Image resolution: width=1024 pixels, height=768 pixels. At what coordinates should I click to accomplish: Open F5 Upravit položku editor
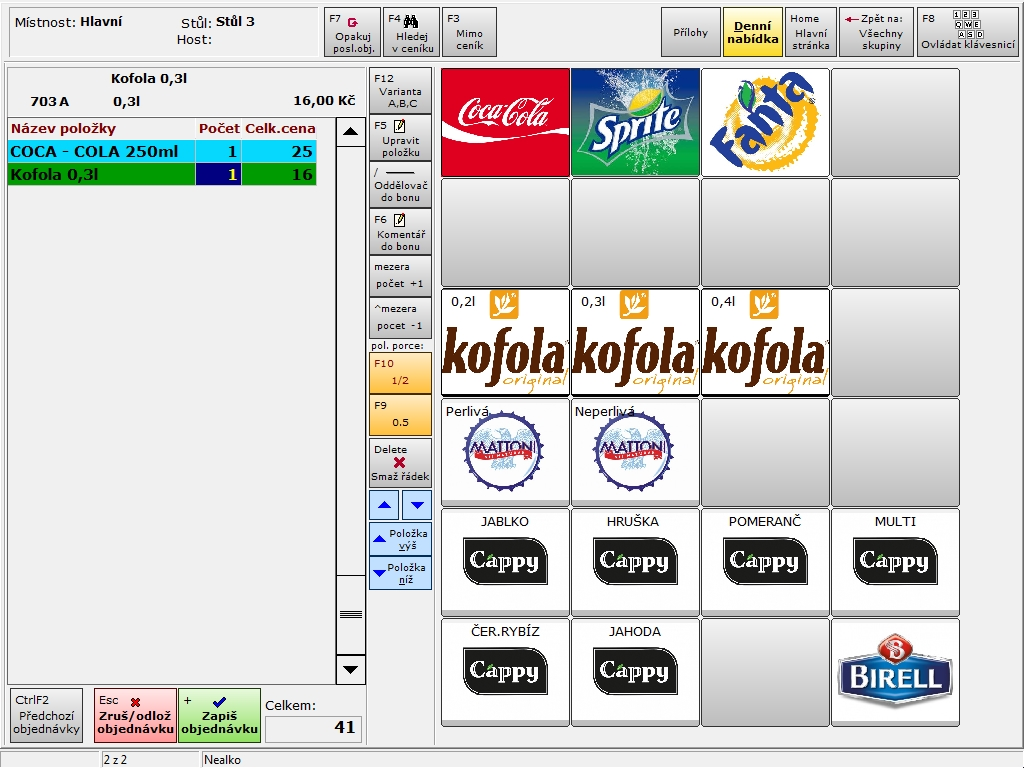click(x=400, y=138)
